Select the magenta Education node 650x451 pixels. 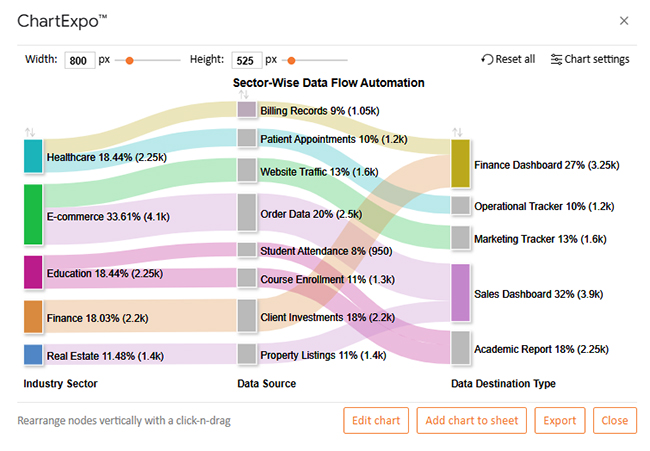pyautogui.click(x=33, y=272)
